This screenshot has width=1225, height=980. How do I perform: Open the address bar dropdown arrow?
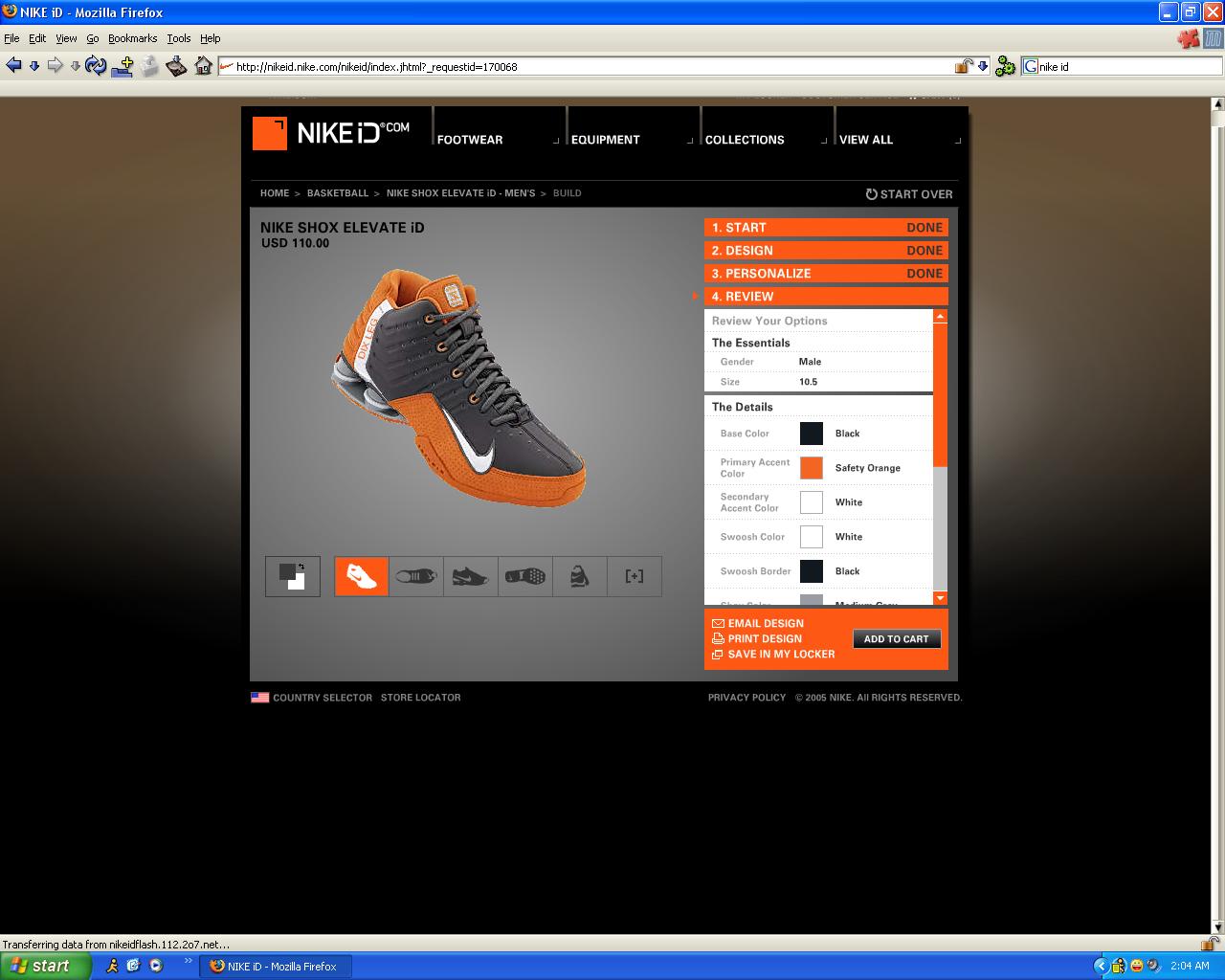(x=983, y=67)
